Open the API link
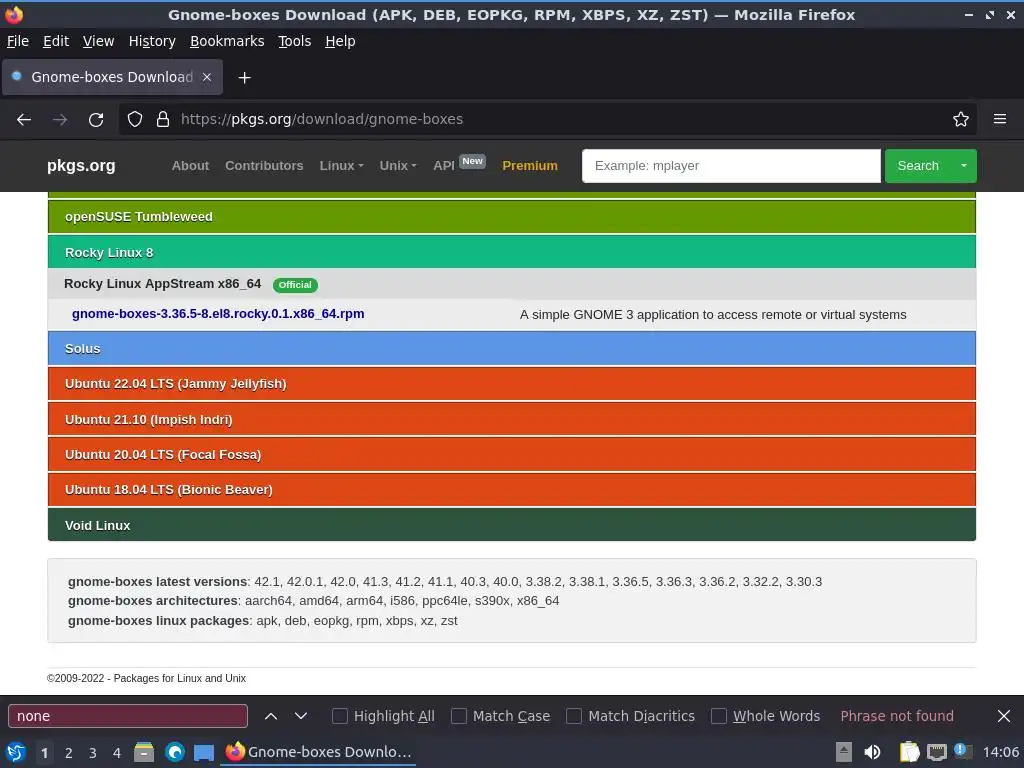 443,166
